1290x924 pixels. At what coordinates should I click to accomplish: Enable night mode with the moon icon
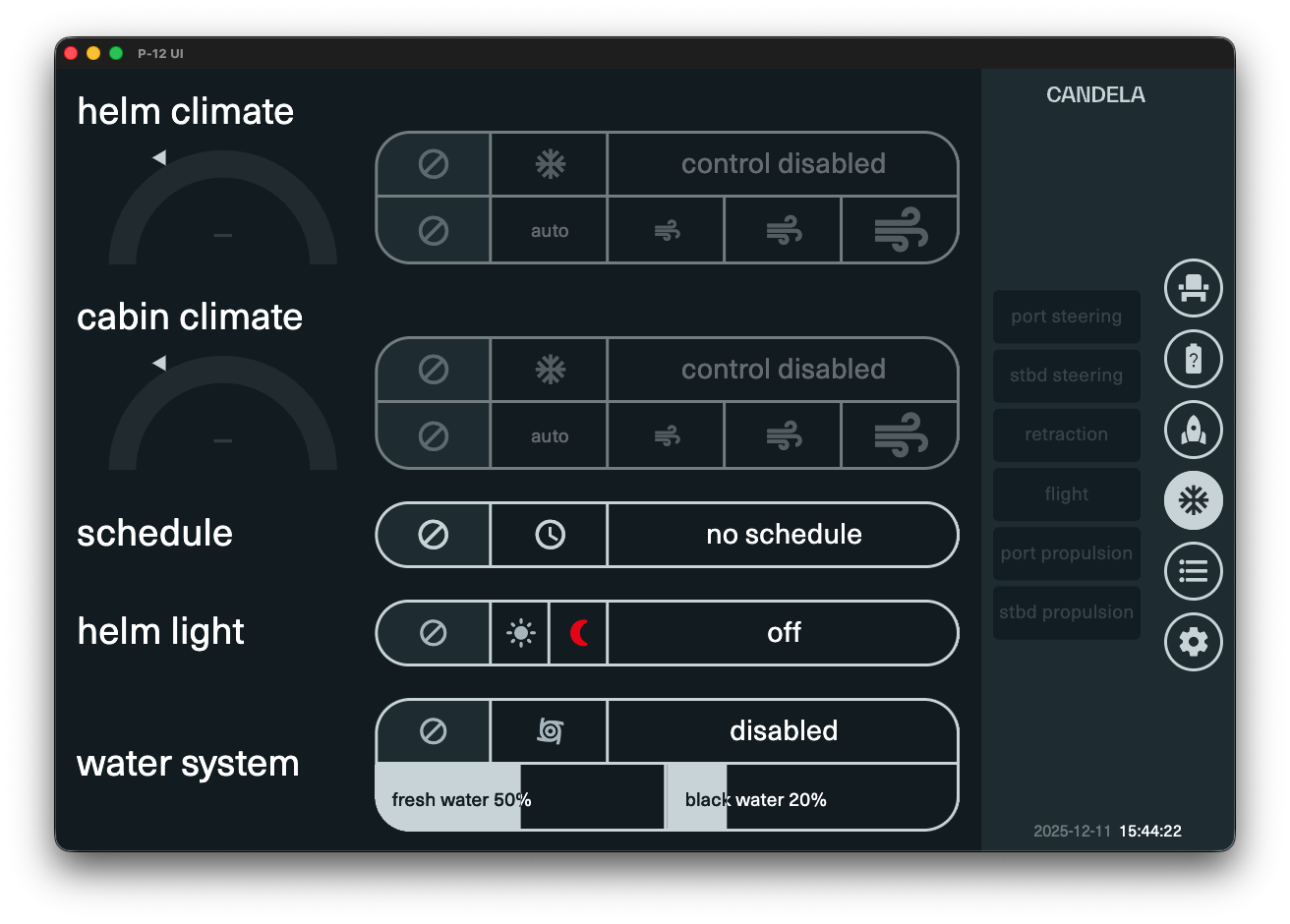[x=578, y=633]
